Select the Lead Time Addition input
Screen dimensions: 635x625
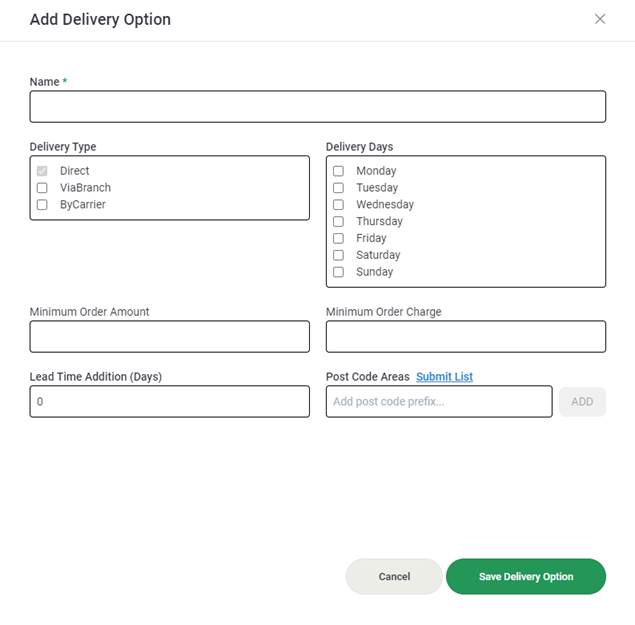click(170, 401)
